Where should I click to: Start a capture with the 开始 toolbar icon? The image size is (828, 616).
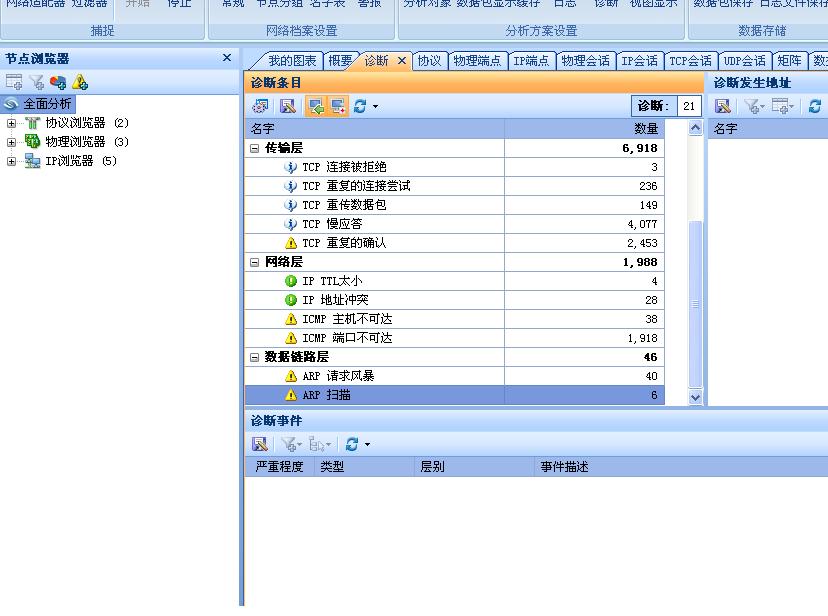point(137,5)
